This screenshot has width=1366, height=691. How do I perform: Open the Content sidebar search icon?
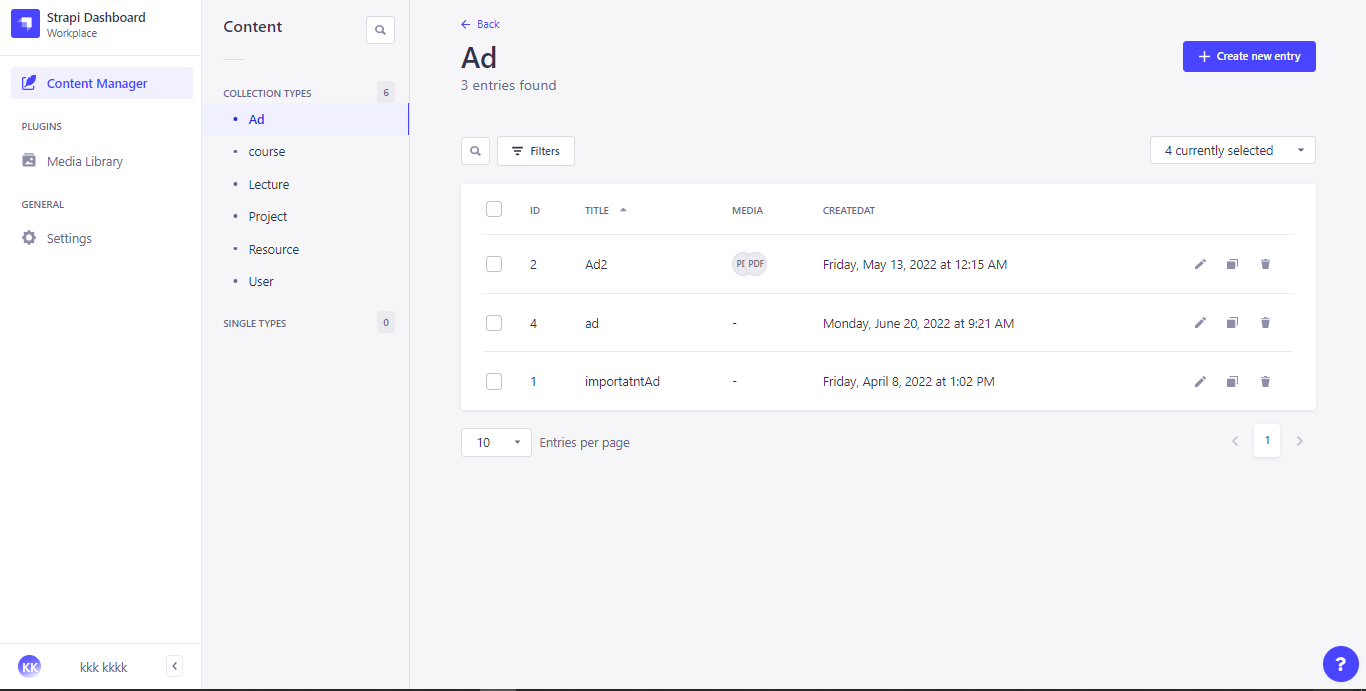point(380,30)
